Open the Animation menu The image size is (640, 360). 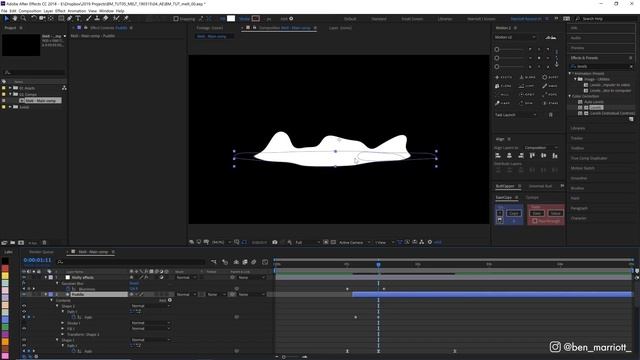[x=77, y=11]
